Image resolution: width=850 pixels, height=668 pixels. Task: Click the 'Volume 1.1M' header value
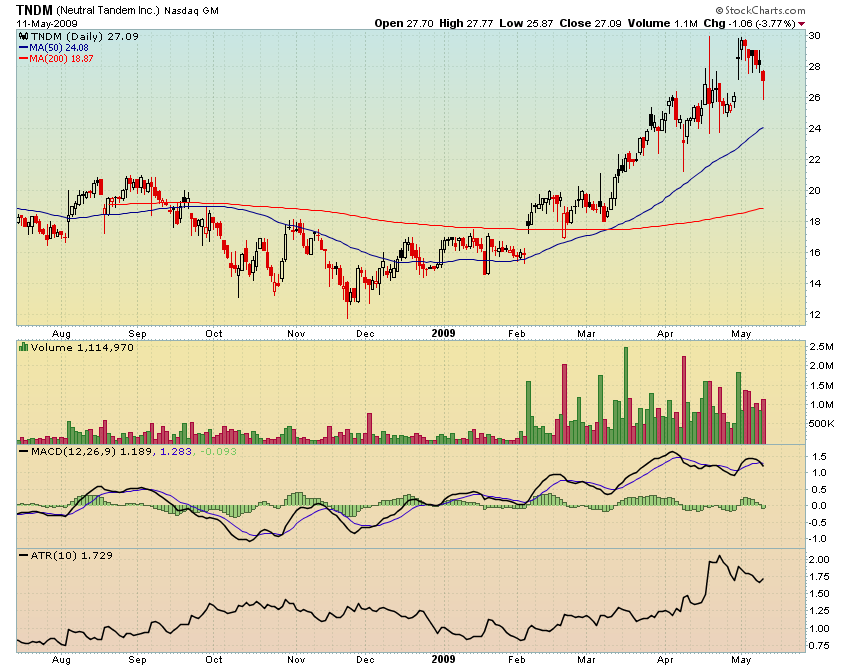point(662,23)
